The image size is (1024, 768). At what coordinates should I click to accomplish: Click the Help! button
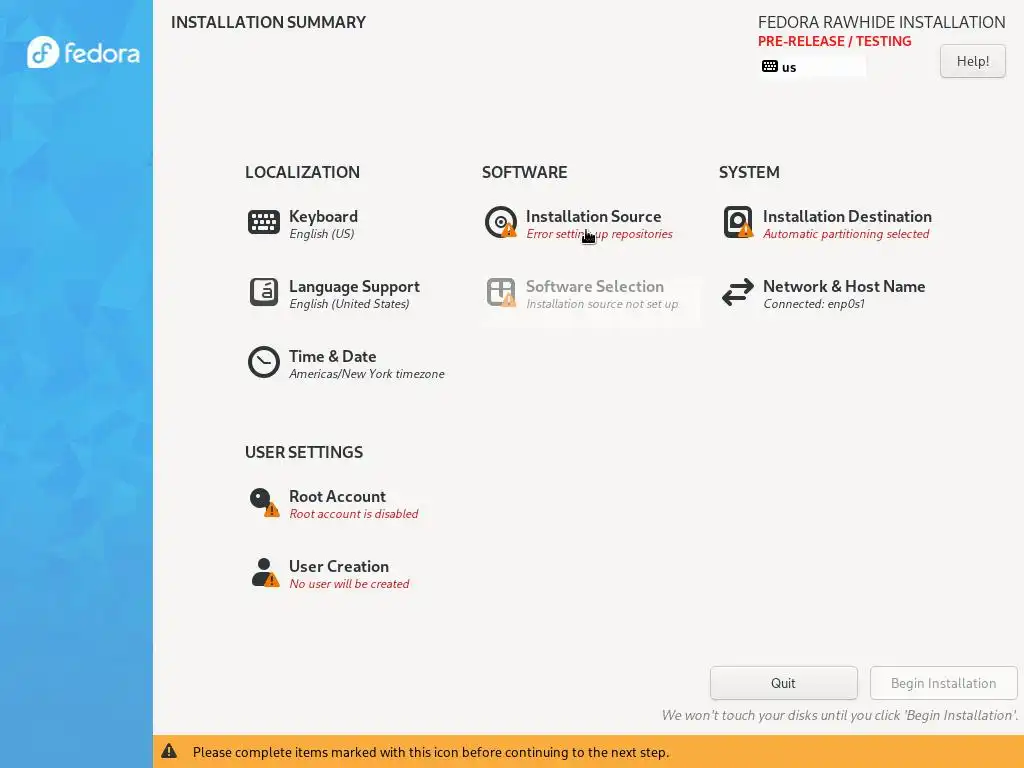pyautogui.click(x=972, y=61)
